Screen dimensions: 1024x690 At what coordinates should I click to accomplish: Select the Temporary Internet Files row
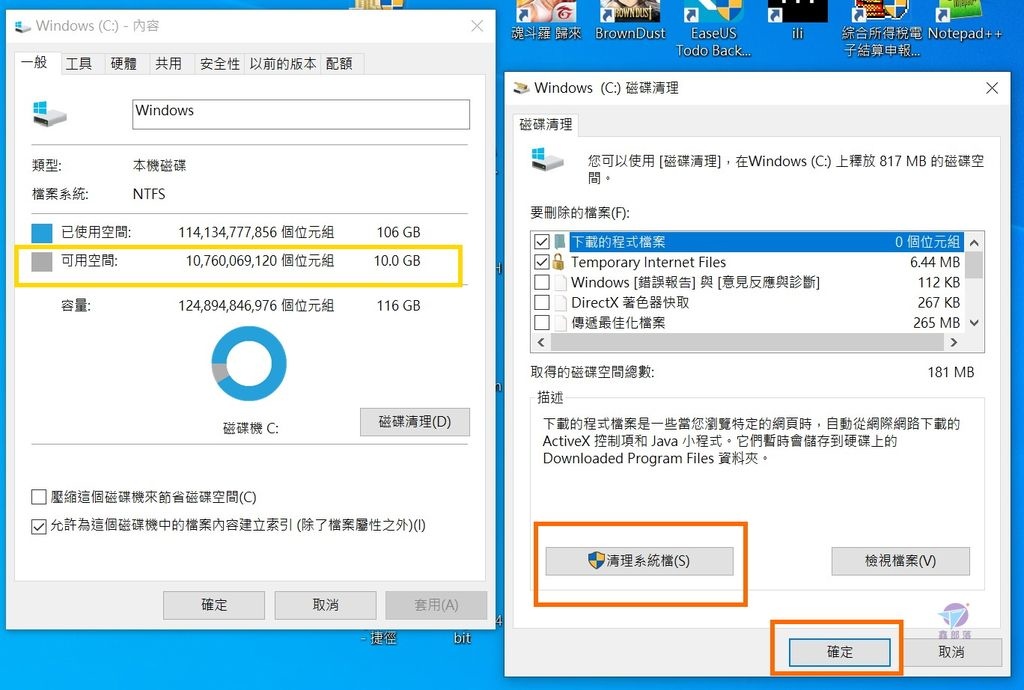click(x=748, y=262)
